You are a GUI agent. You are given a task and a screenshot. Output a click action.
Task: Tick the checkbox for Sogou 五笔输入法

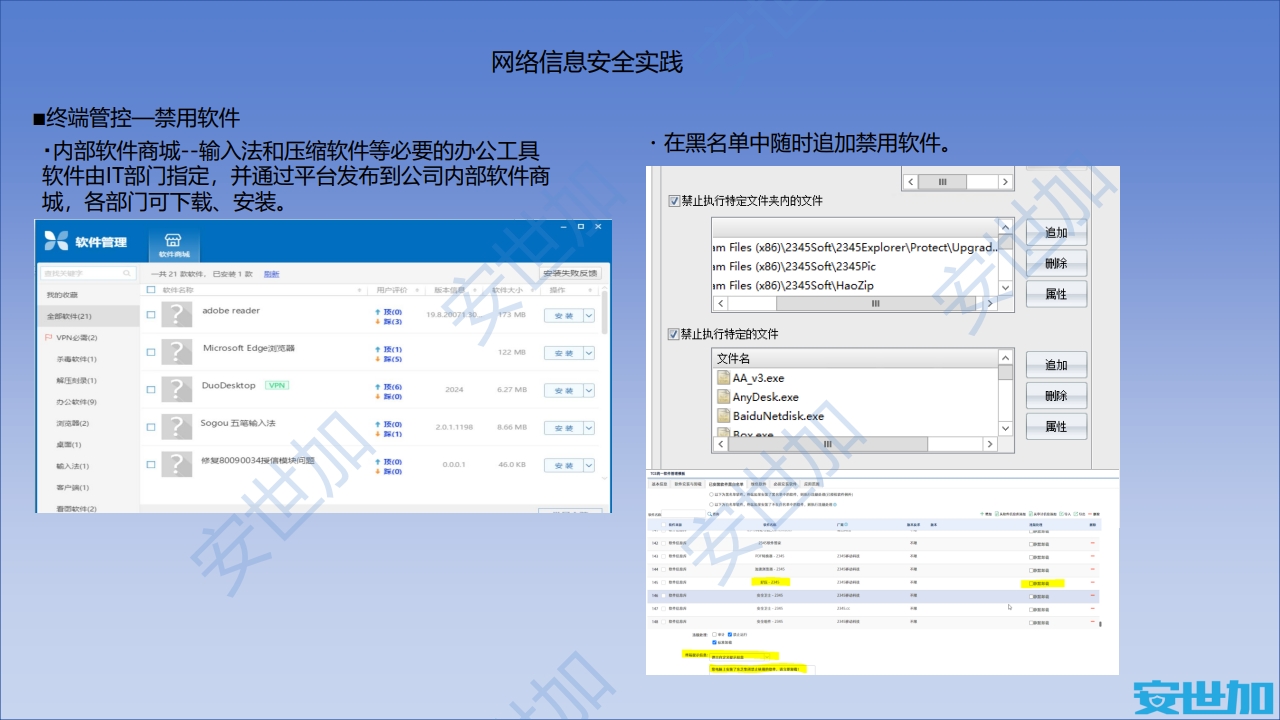click(x=151, y=427)
